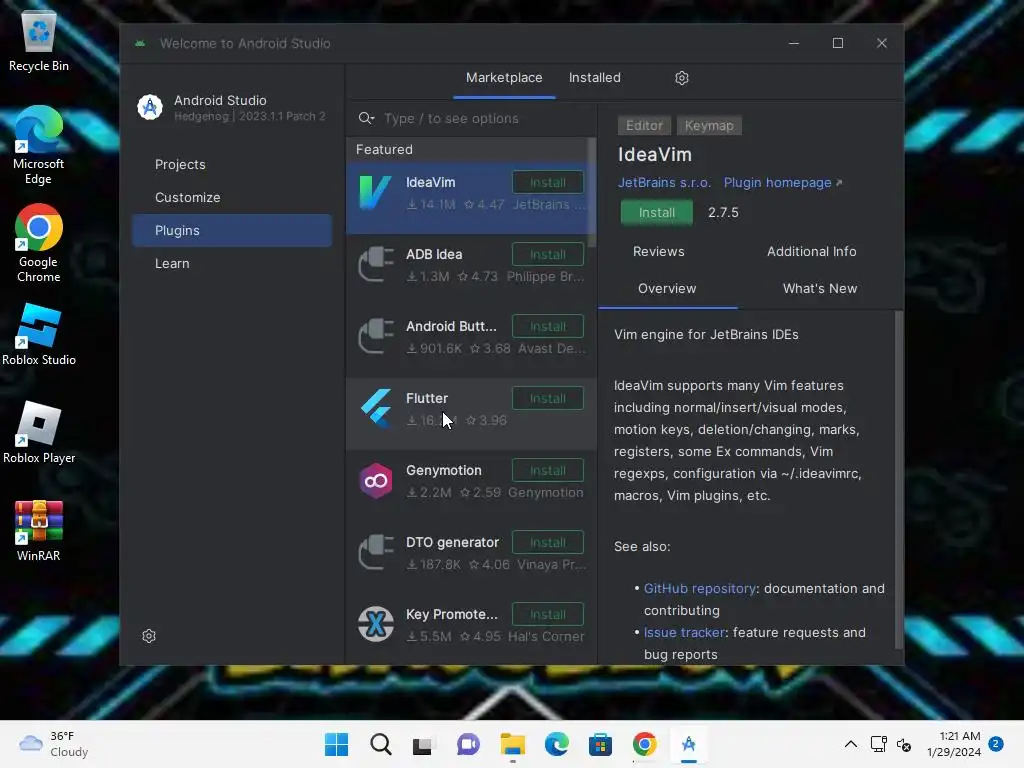Install the DTO generator plugin
This screenshot has height=768, width=1024.
pos(547,542)
